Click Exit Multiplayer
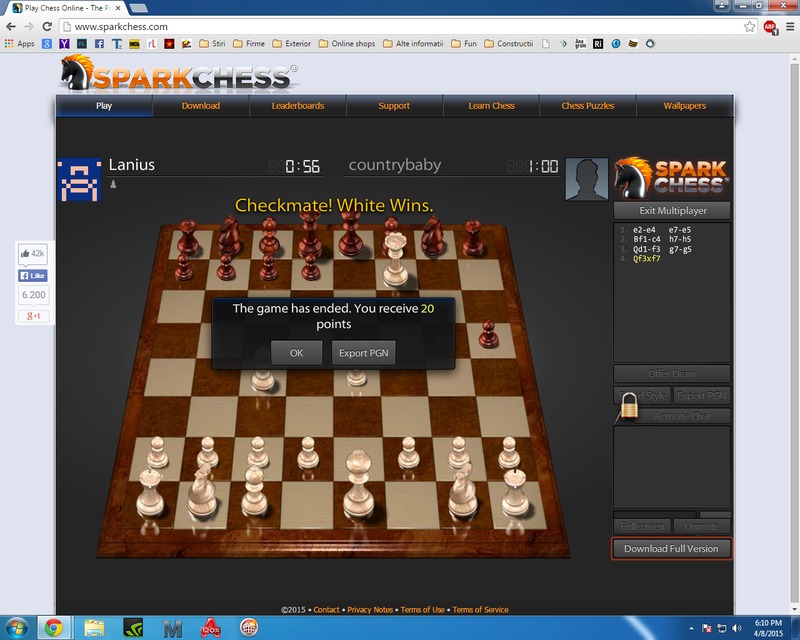 (672, 211)
